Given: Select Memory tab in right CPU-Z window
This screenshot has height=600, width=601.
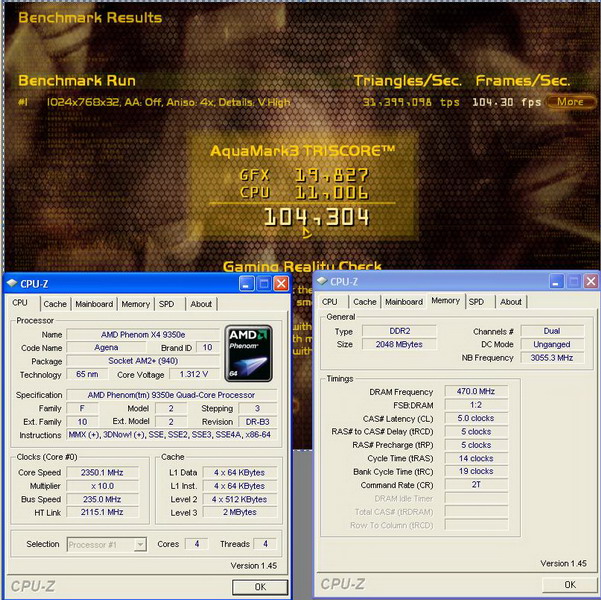Looking at the screenshot, I should pos(445,301).
